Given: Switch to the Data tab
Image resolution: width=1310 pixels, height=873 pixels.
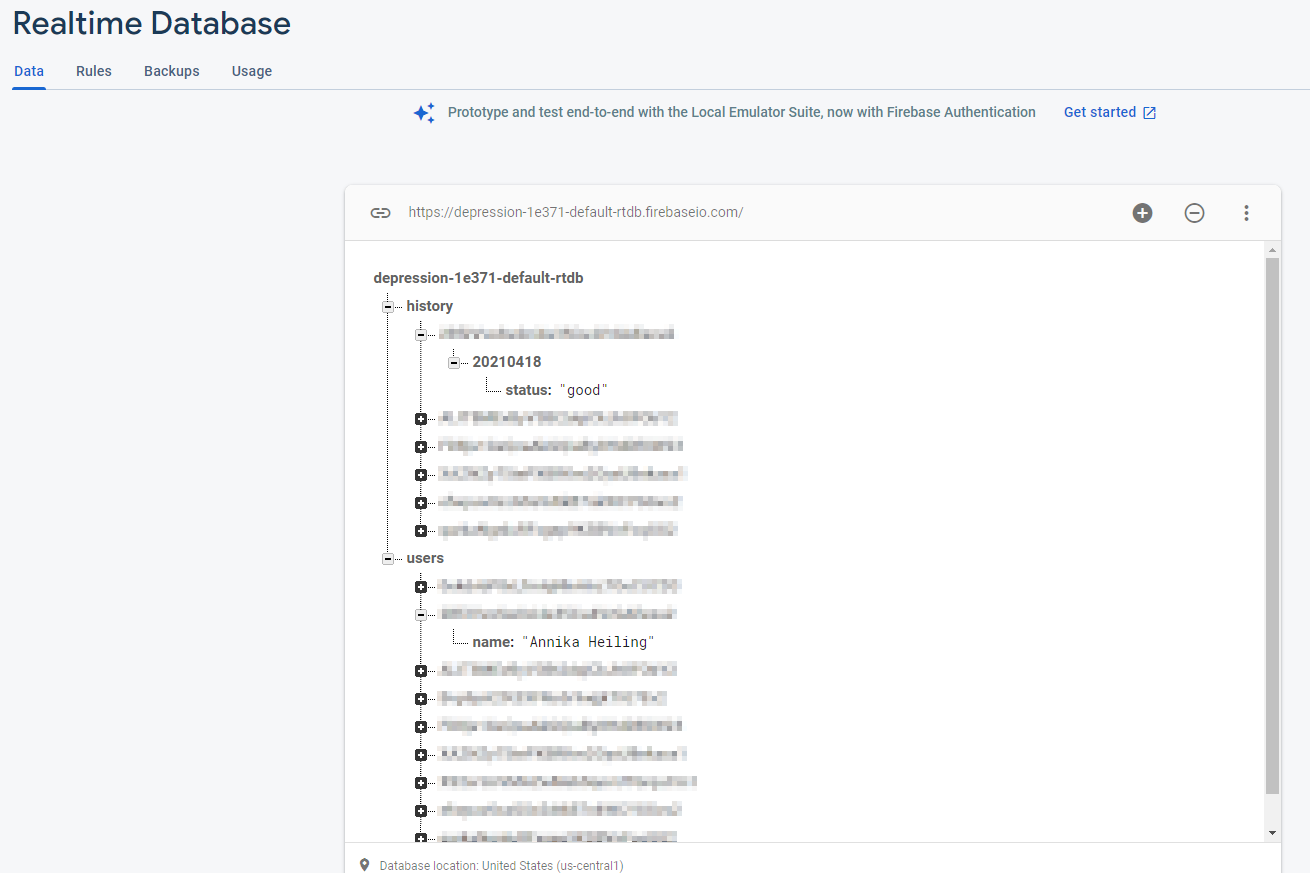Looking at the screenshot, I should (29, 71).
